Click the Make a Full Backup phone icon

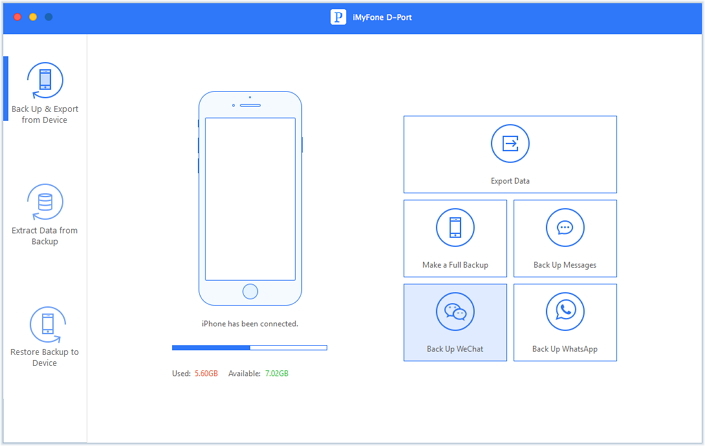(x=455, y=227)
